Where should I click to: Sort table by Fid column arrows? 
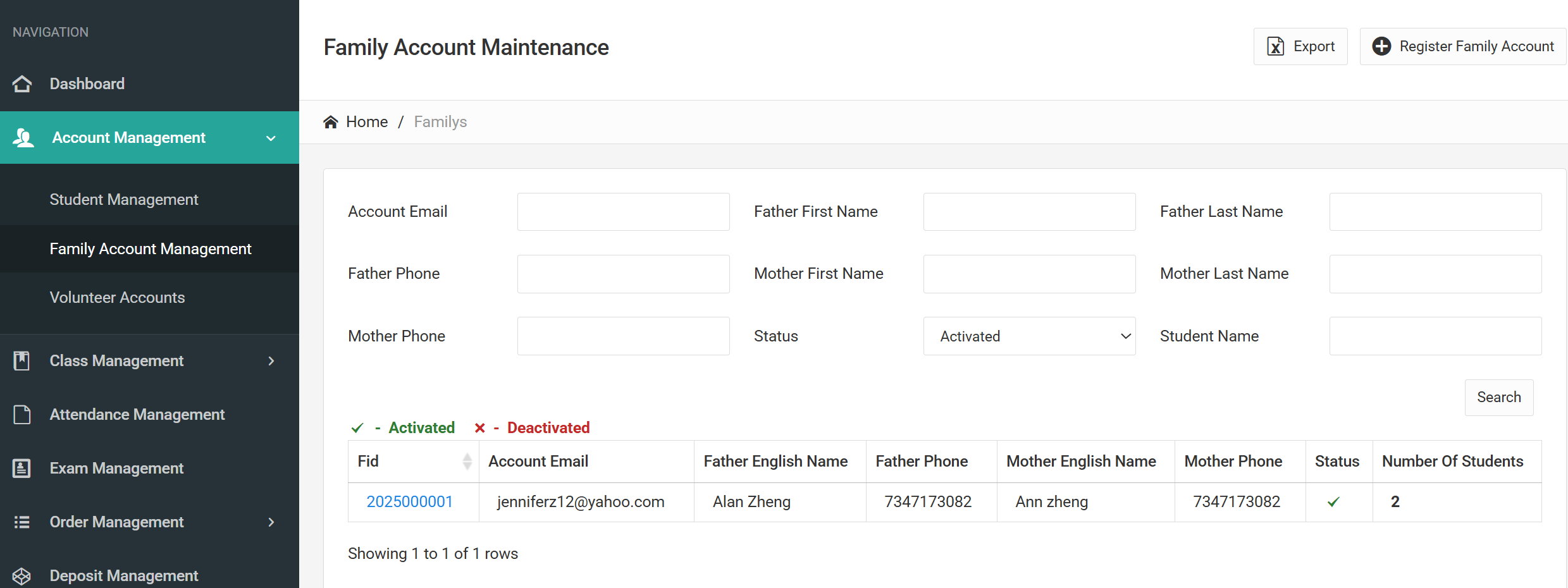click(467, 462)
